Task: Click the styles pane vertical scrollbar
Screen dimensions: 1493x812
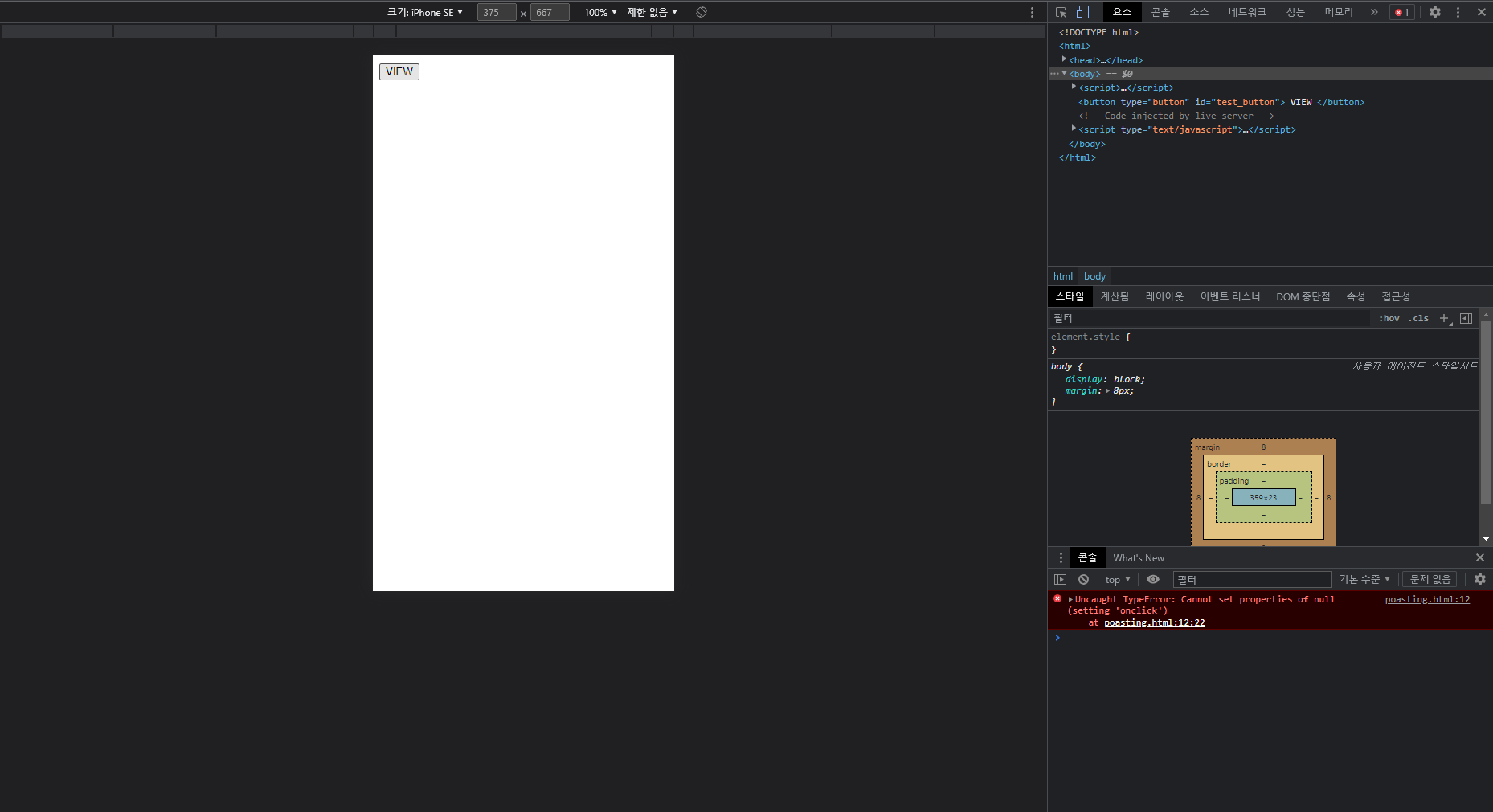Action: pos(1486,413)
